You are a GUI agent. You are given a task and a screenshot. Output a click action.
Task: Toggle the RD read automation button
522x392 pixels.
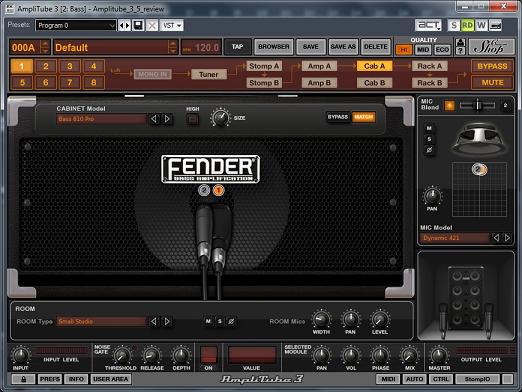467,25
